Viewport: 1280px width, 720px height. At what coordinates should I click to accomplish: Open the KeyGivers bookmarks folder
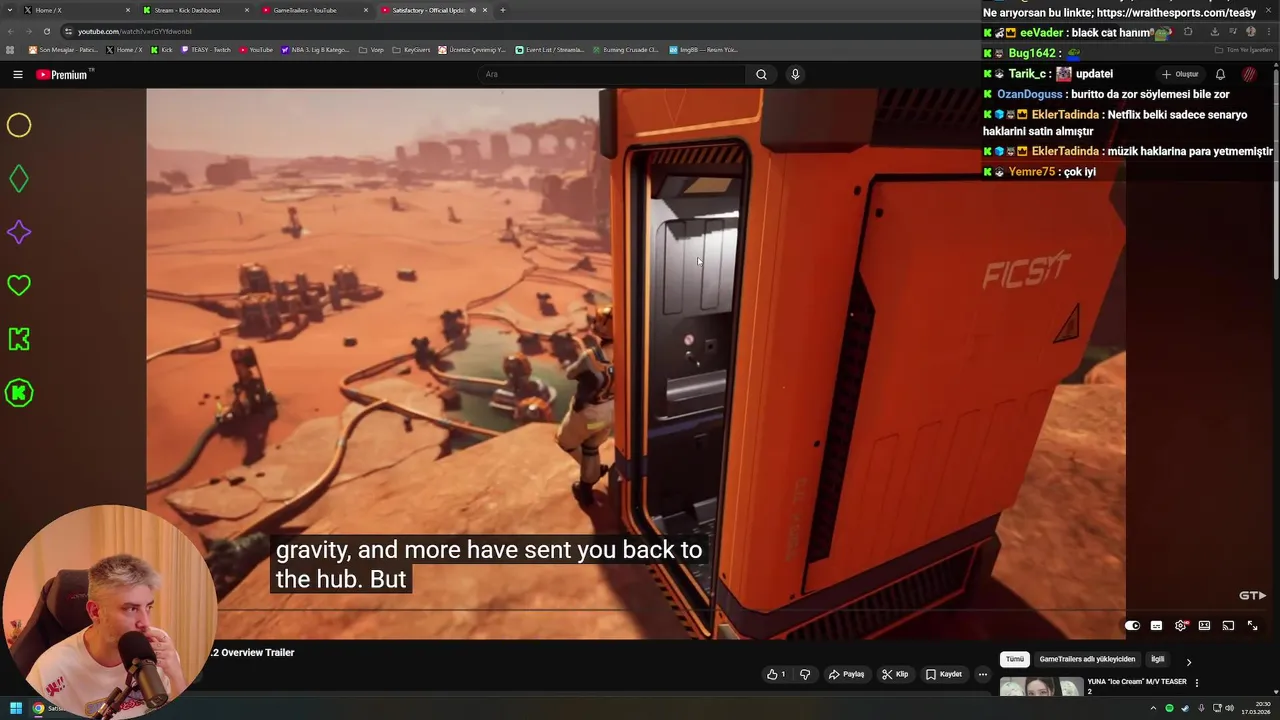tap(411, 50)
